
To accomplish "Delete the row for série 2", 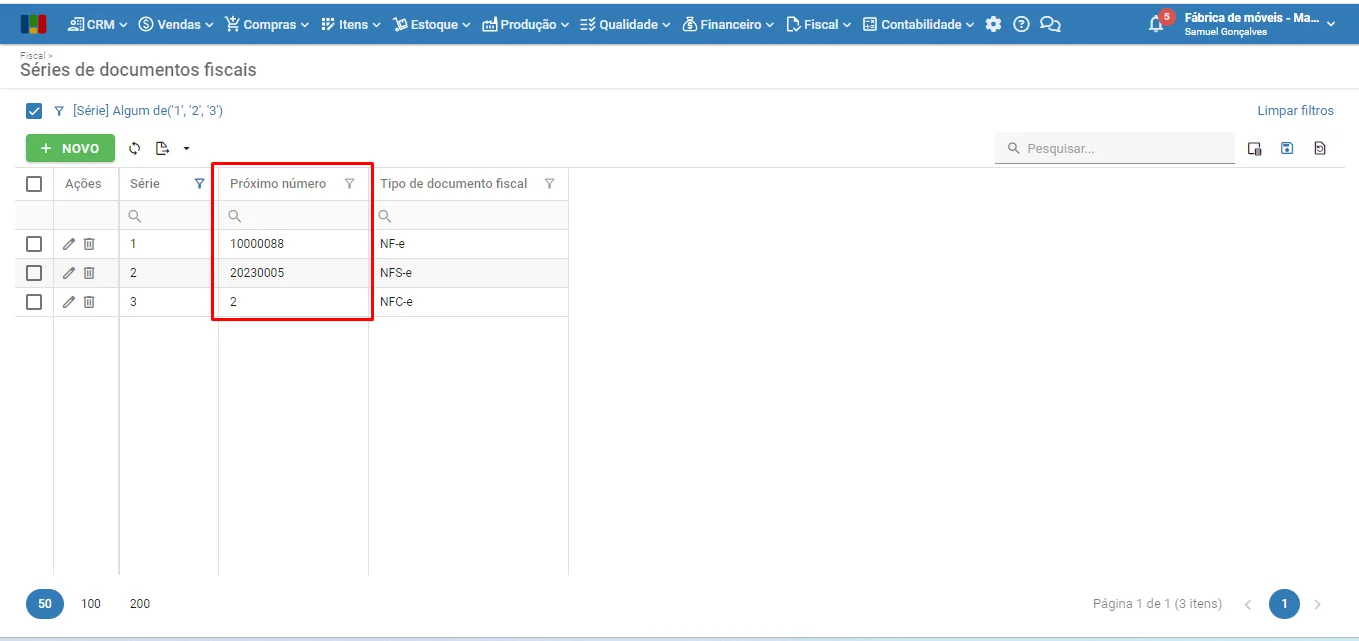I will pos(89,273).
